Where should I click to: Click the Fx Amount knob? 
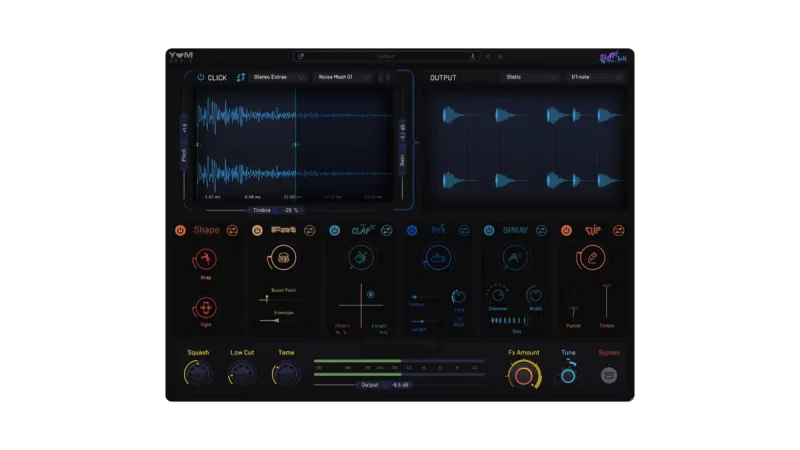coord(523,375)
